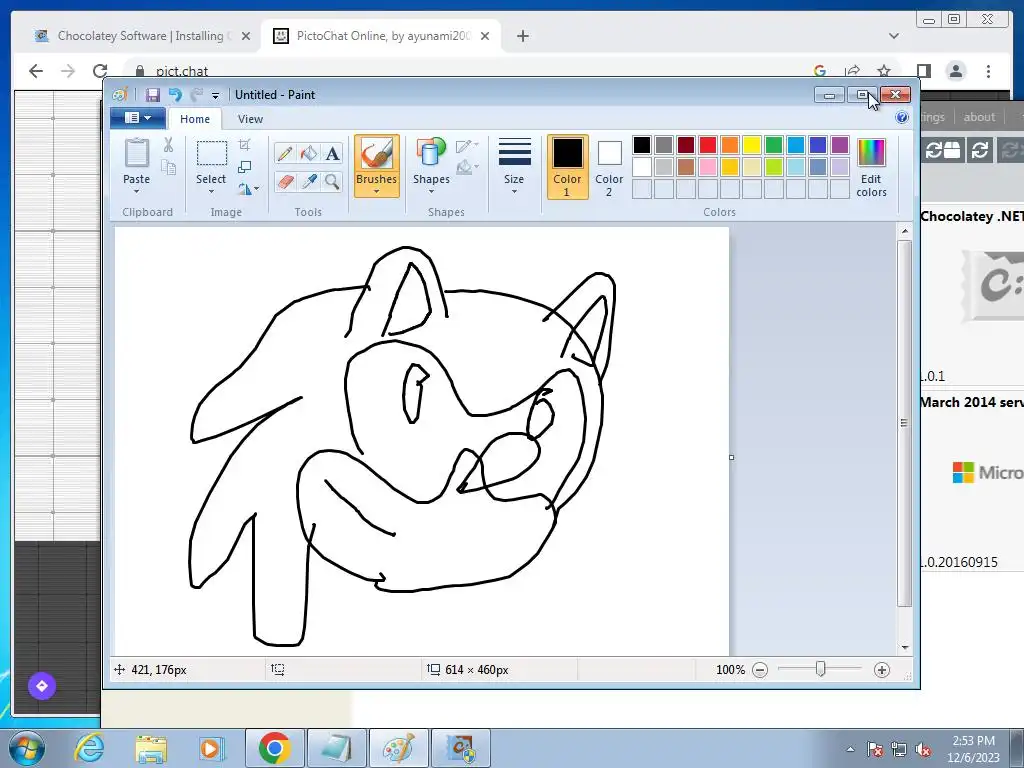Show hidden tray icons arrow
1024x768 pixels.
(x=850, y=749)
